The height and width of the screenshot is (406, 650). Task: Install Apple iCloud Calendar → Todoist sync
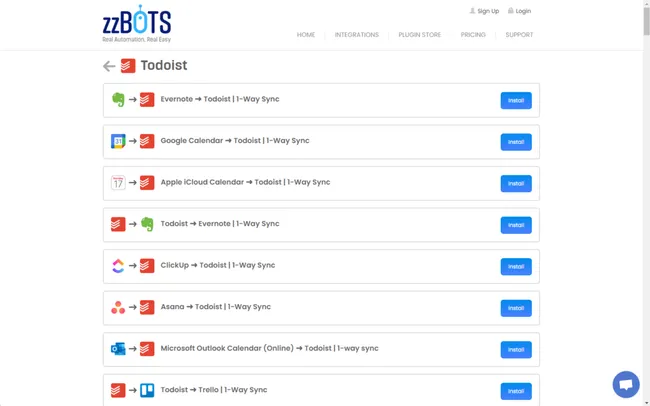pyautogui.click(x=516, y=183)
